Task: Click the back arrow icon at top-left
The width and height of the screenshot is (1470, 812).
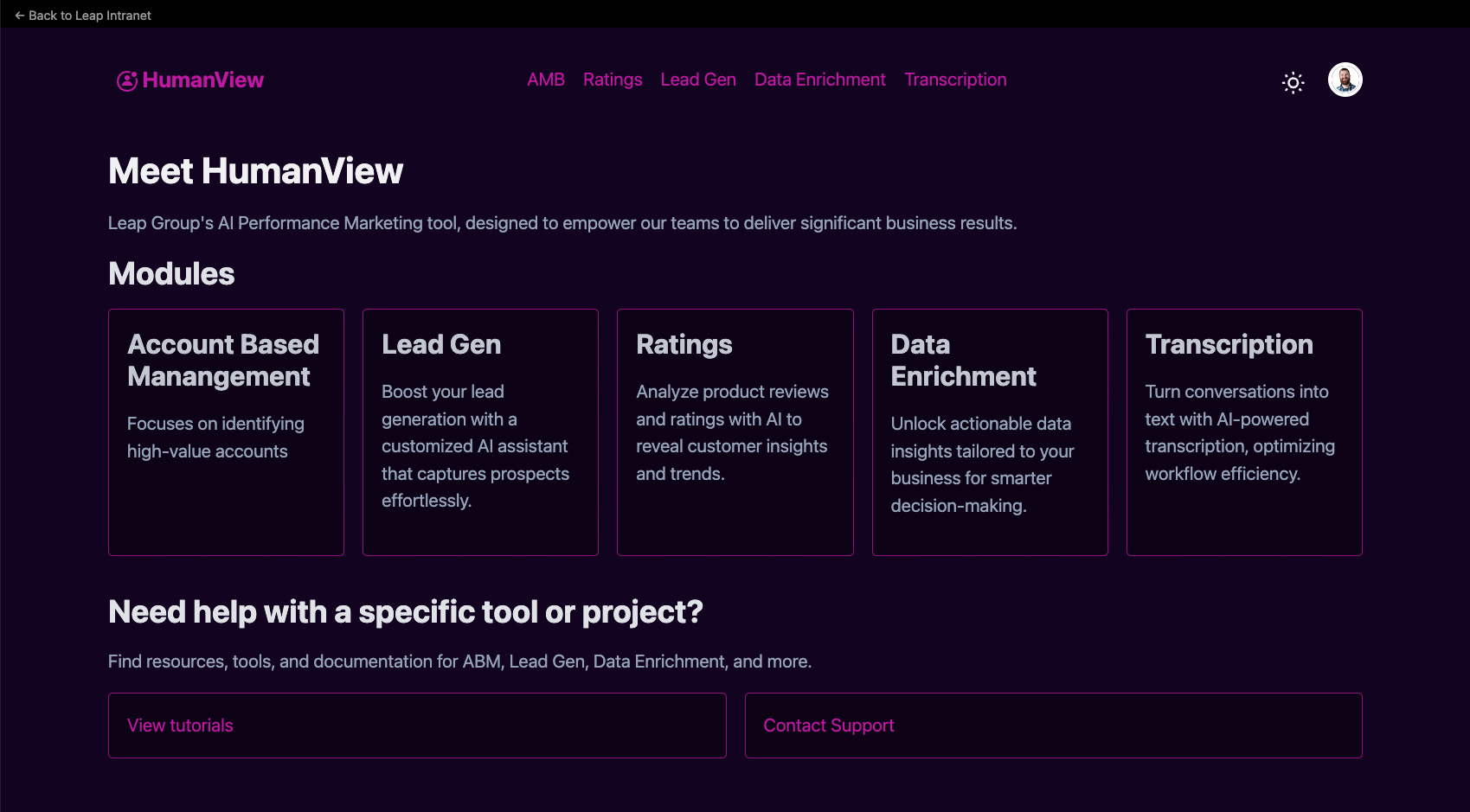Action: coord(19,16)
